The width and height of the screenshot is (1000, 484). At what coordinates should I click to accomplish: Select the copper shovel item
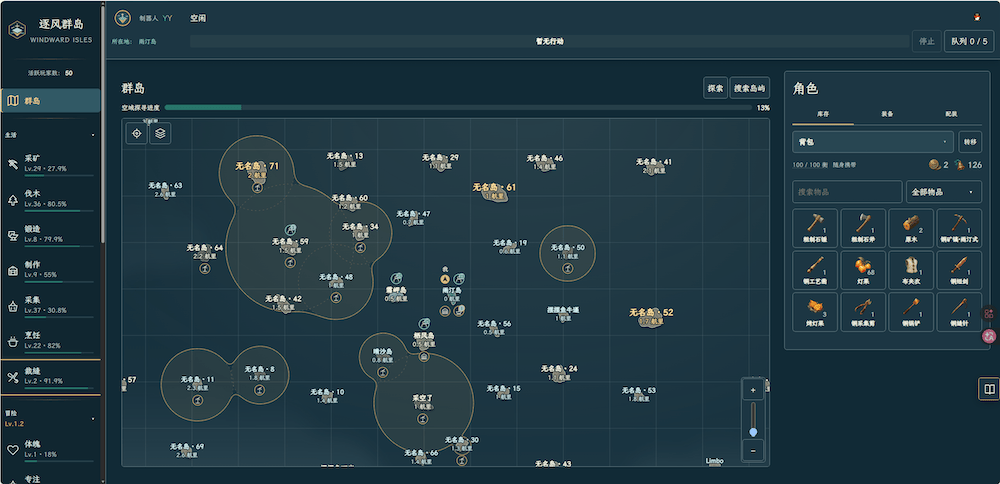pyautogui.click(x=911, y=312)
